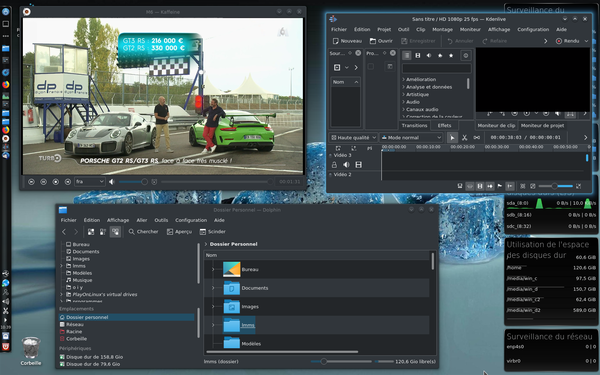Select the Documents folder icon in Dolphin main view
This screenshot has width=600, height=375.
coord(232,288)
